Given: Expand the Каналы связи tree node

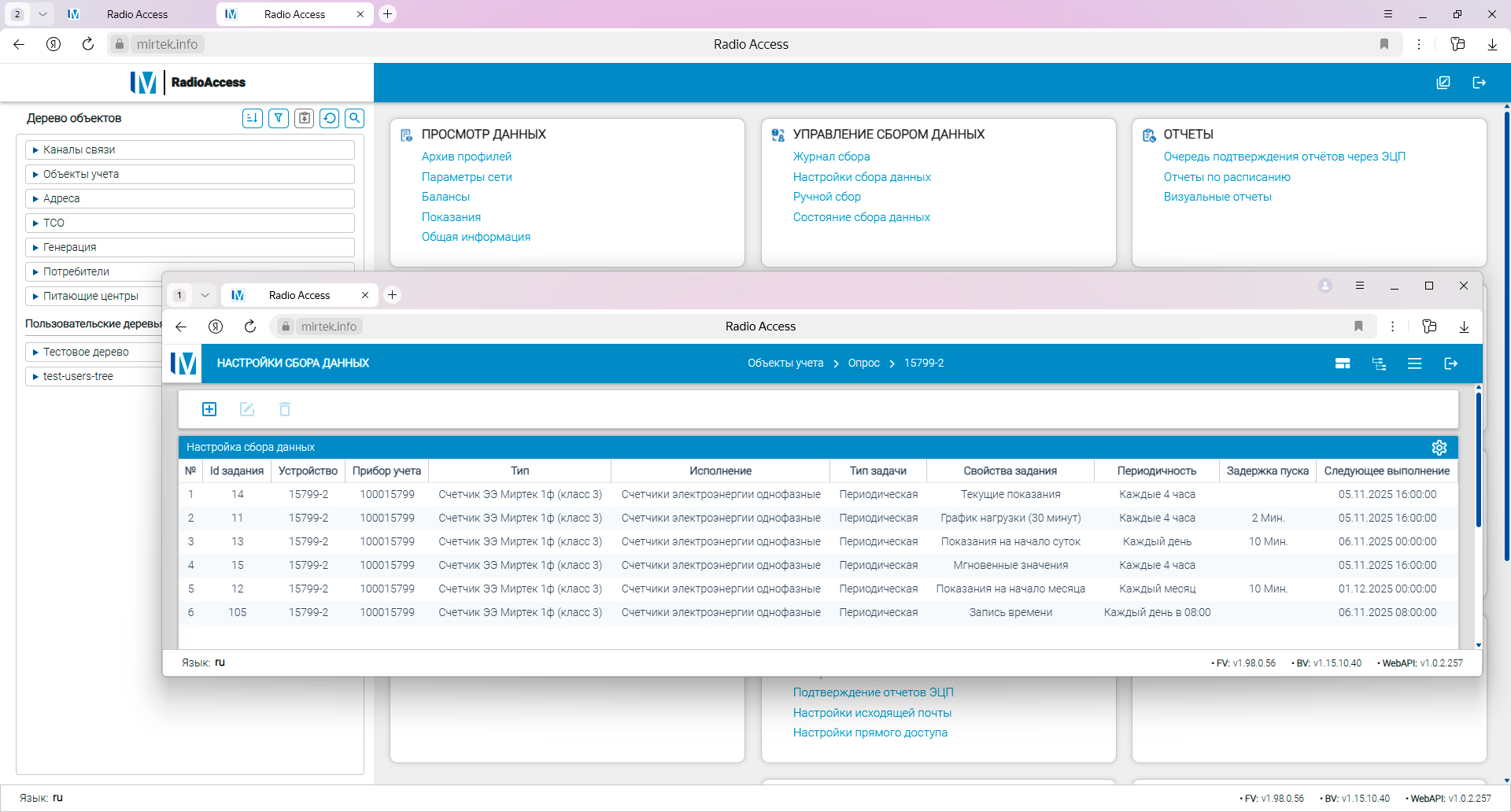Looking at the screenshot, I should click(x=35, y=150).
